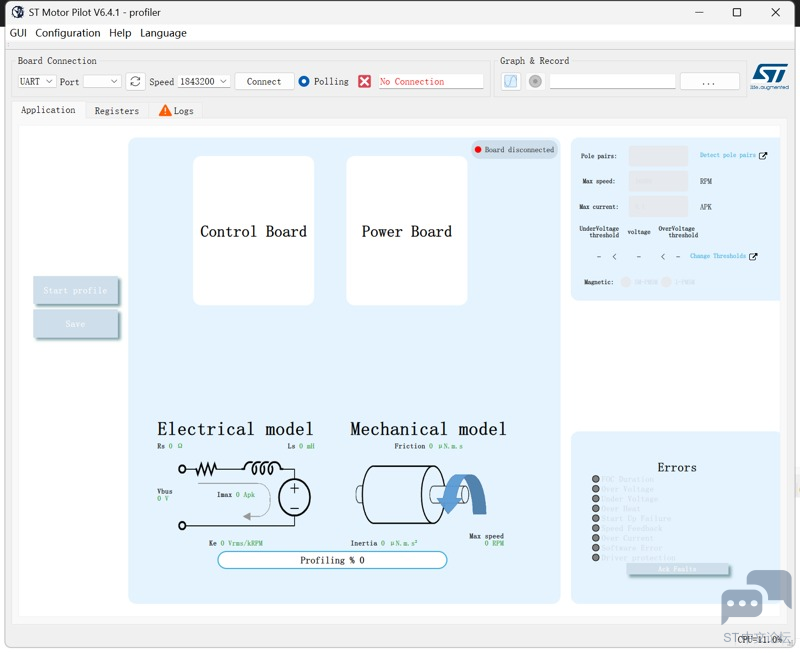Screen dimensions: 800x653
Task: Click the record circle icon
Action: [x=535, y=81]
